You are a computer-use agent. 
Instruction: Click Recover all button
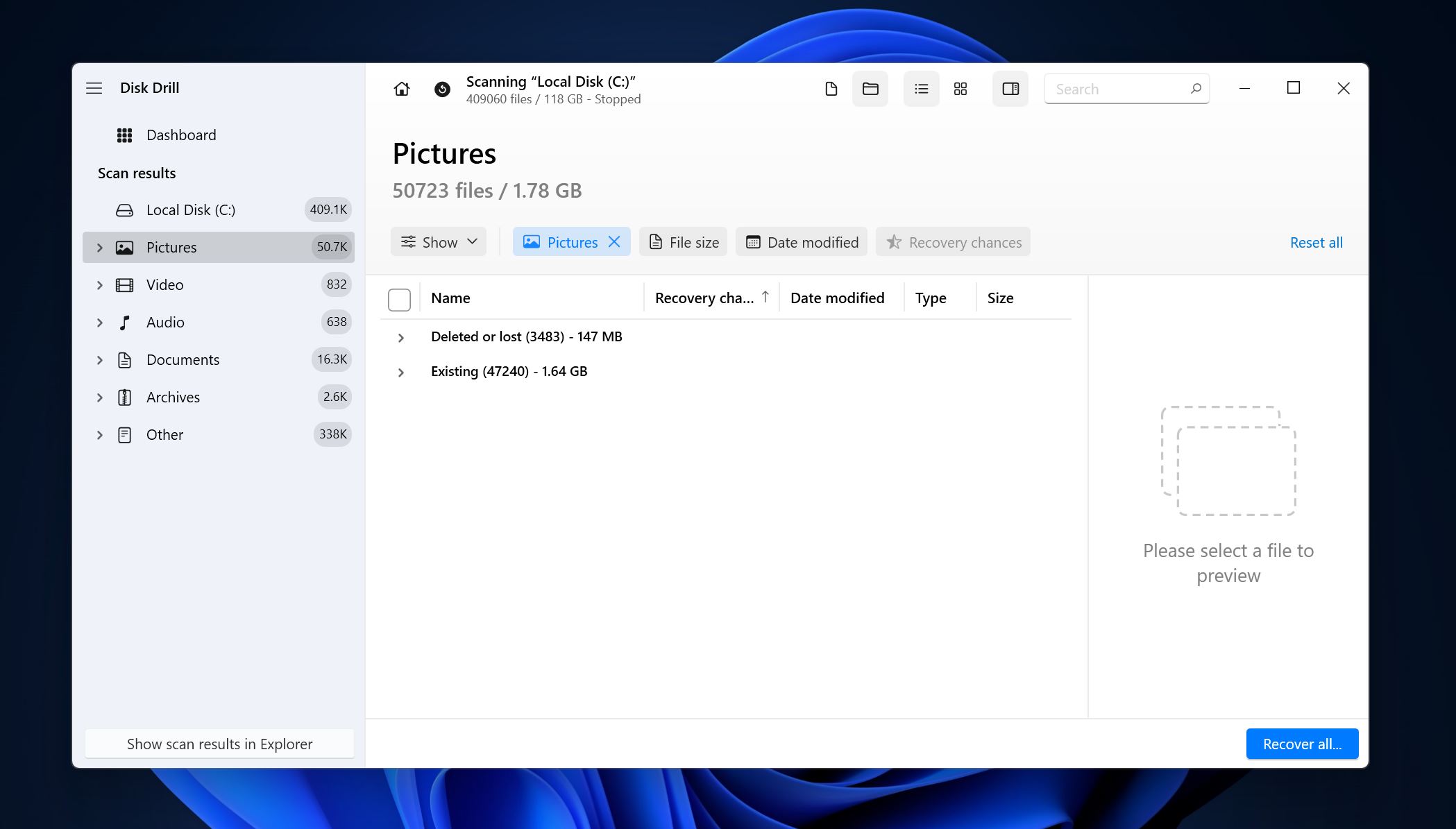(1302, 744)
